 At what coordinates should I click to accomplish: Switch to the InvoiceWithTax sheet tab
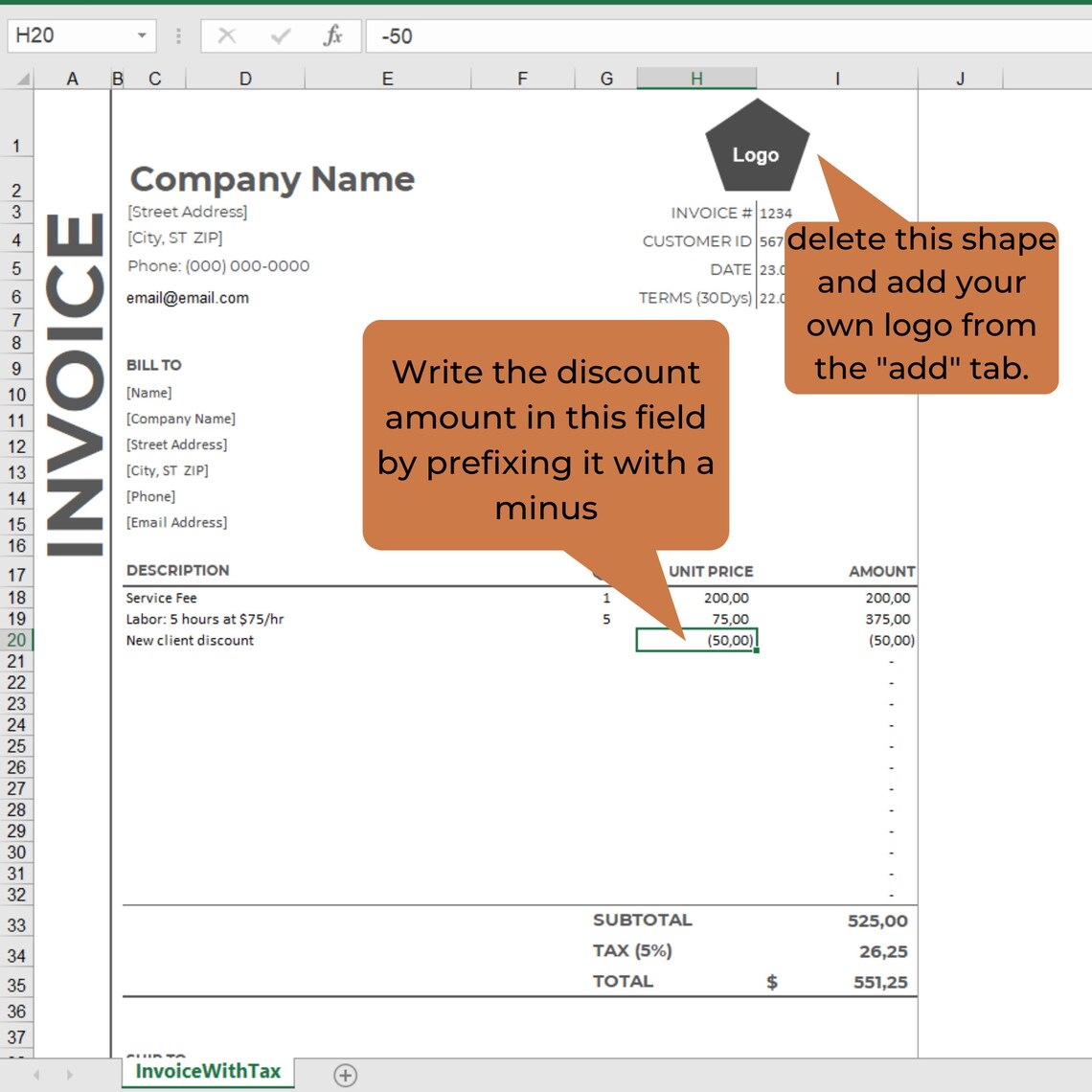(207, 1073)
